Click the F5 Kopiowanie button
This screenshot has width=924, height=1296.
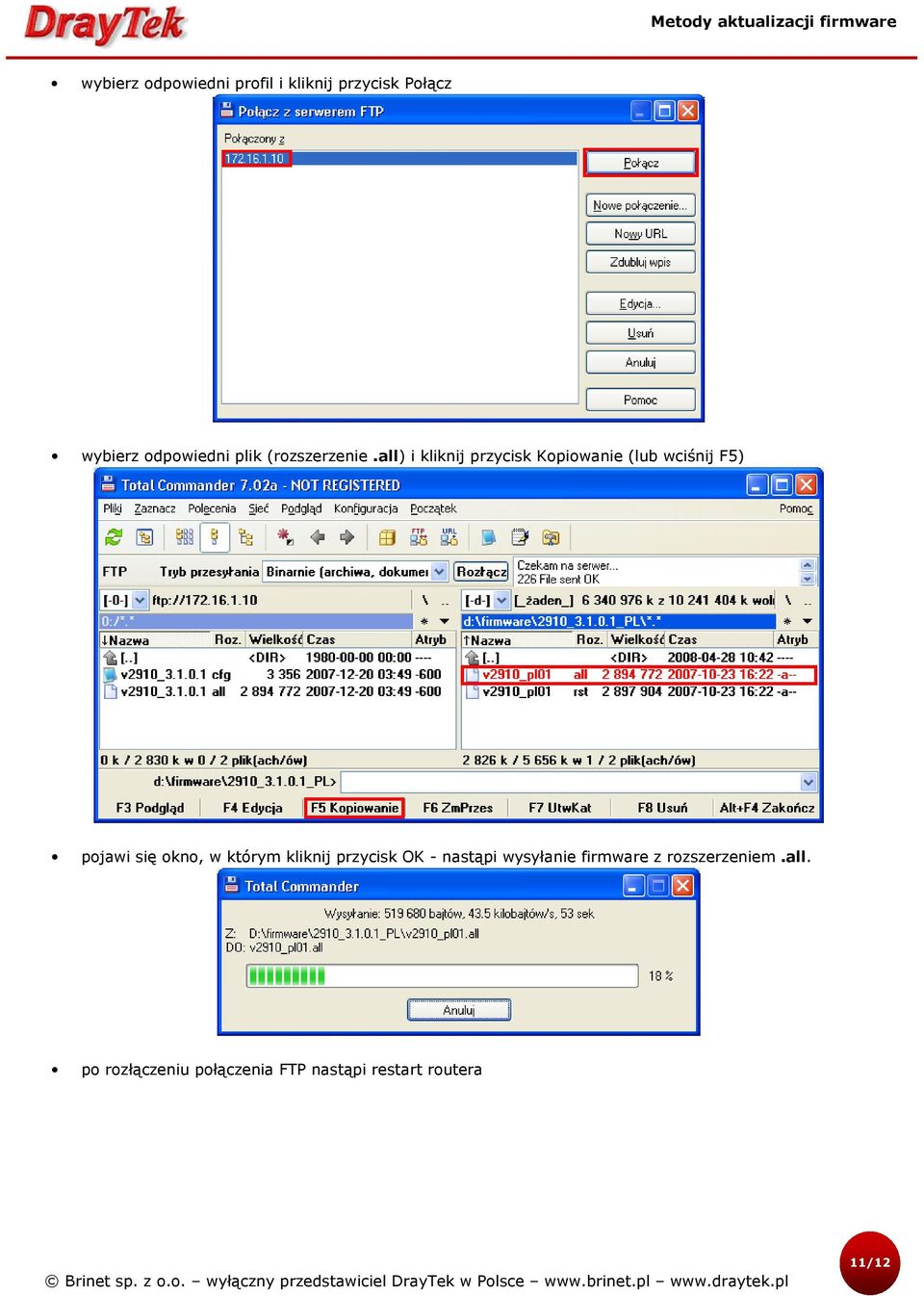pyautogui.click(x=354, y=808)
